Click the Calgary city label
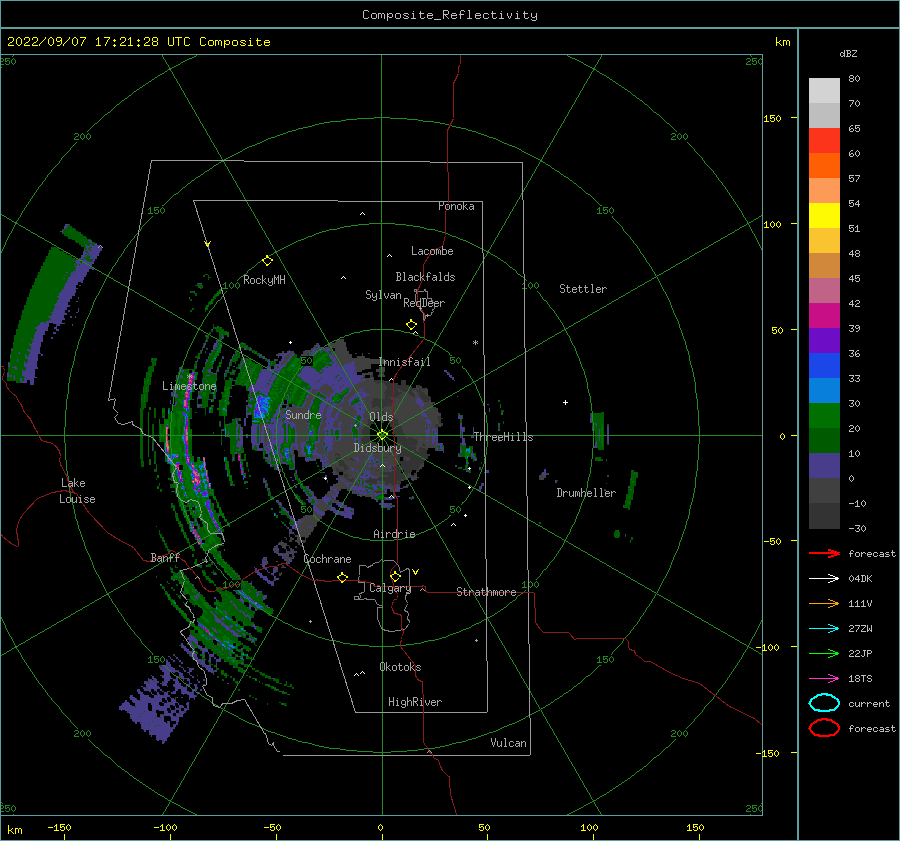Screen dimensions: 900x841 click(390, 588)
